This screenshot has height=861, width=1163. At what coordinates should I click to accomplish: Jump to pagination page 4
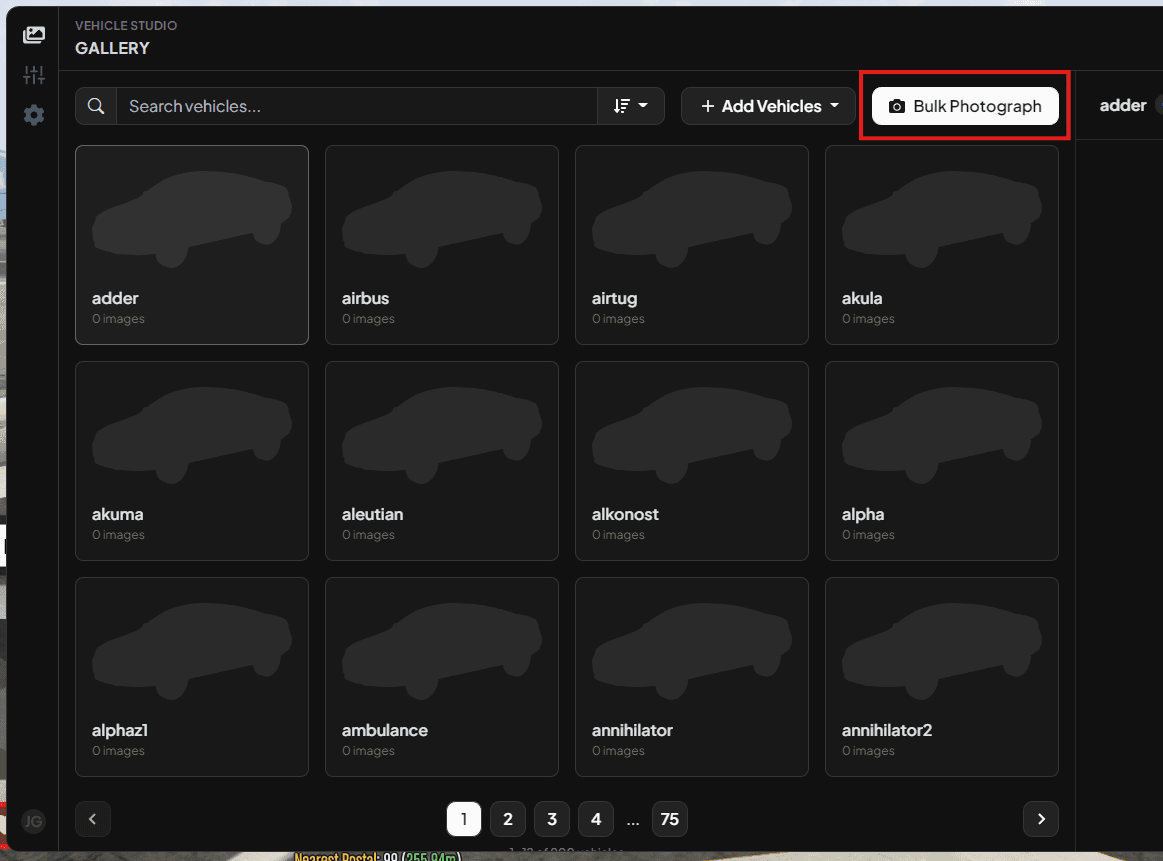pyautogui.click(x=596, y=819)
